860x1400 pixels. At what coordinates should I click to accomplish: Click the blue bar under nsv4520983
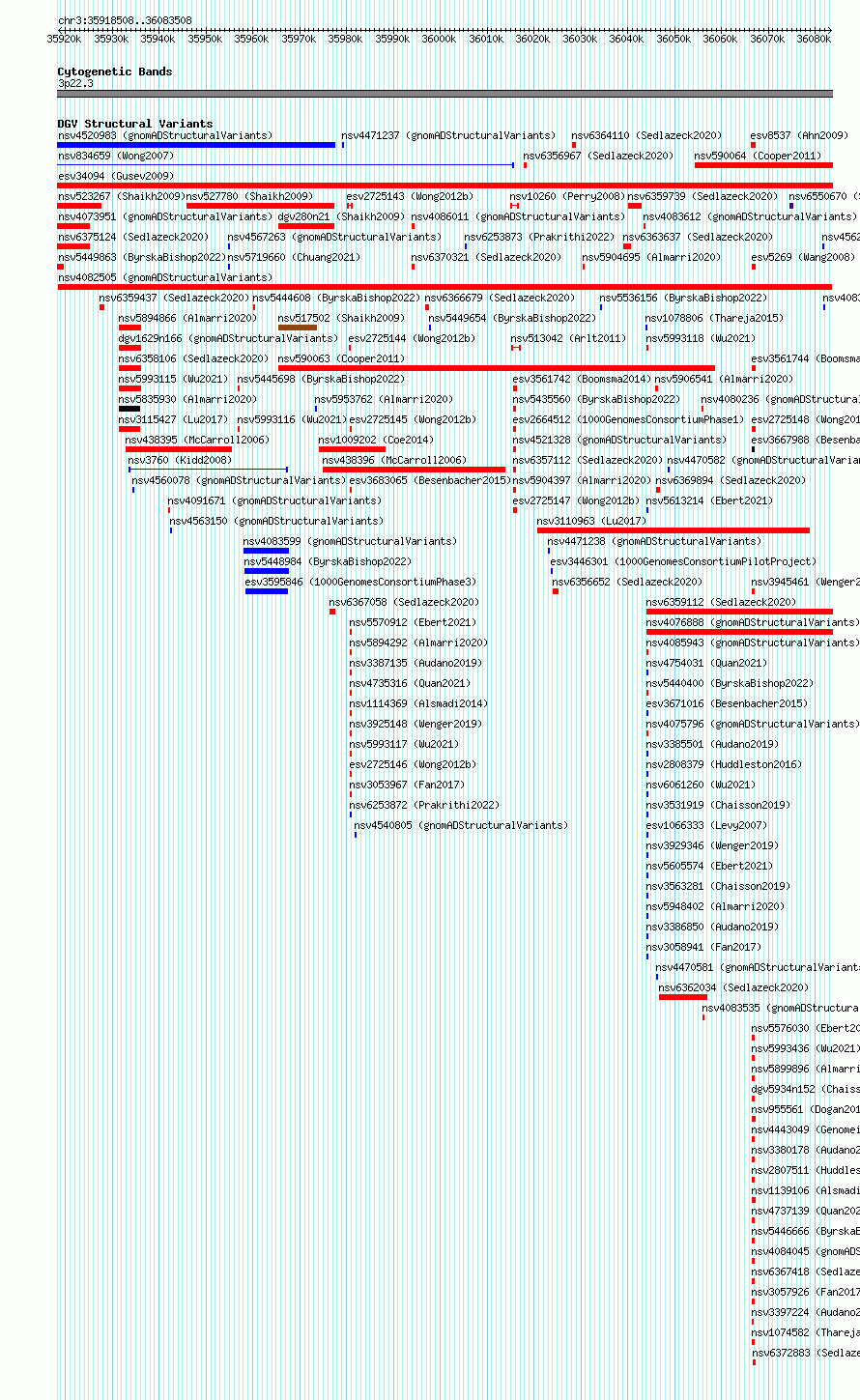click(196, 145)
